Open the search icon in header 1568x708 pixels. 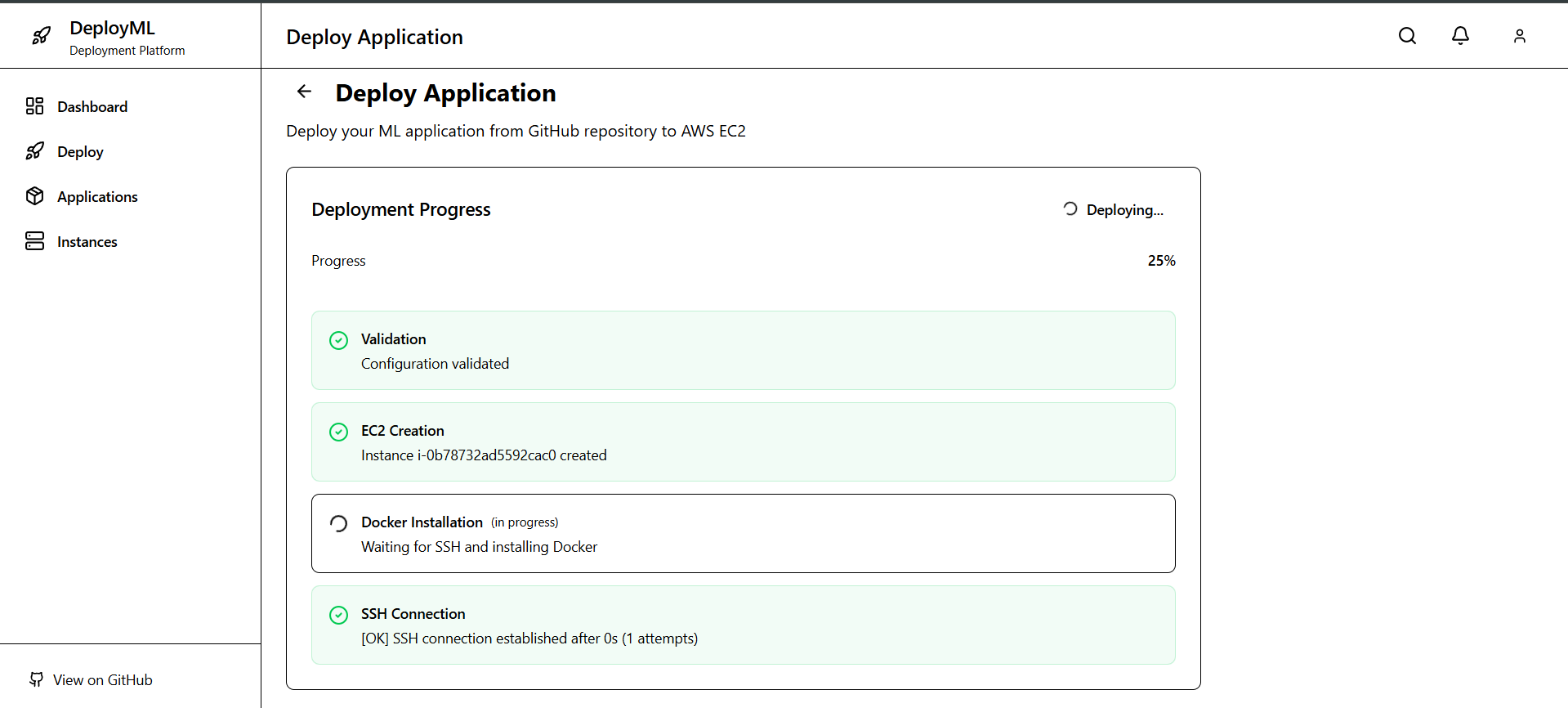click(1407, 36)
